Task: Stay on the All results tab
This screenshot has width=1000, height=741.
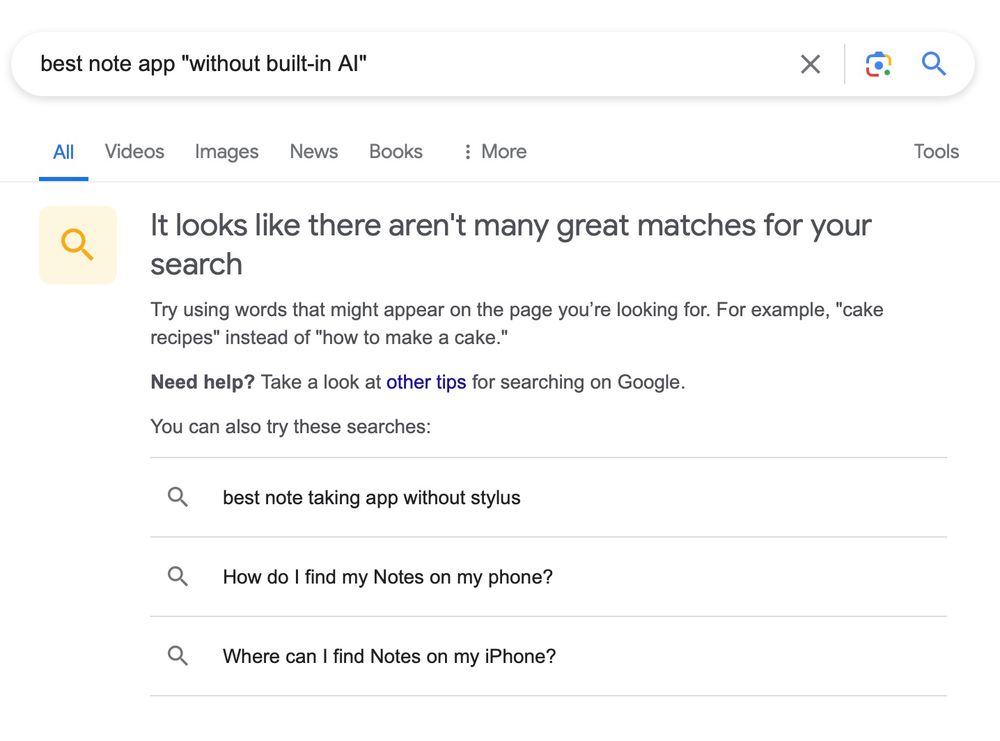Action: (x=63, y=151)
